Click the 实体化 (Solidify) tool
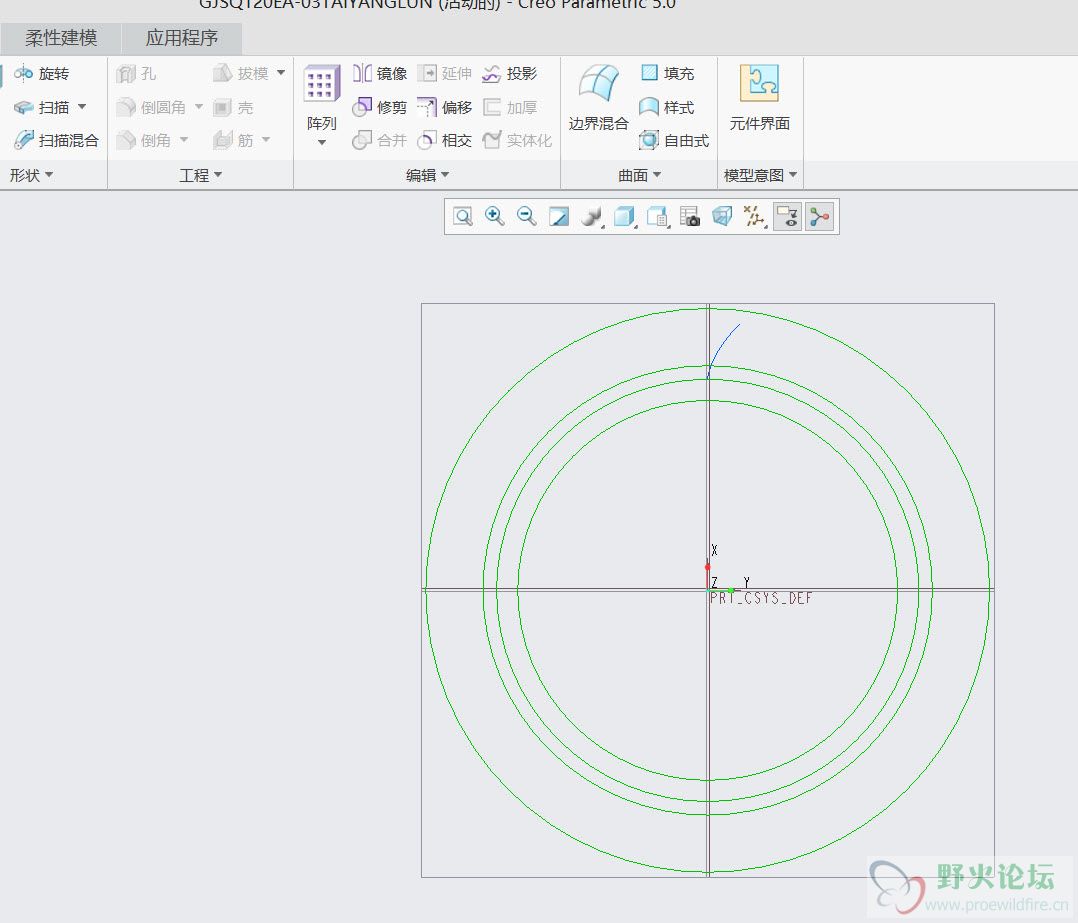1078x923 pixels. (x=517, y=140)
